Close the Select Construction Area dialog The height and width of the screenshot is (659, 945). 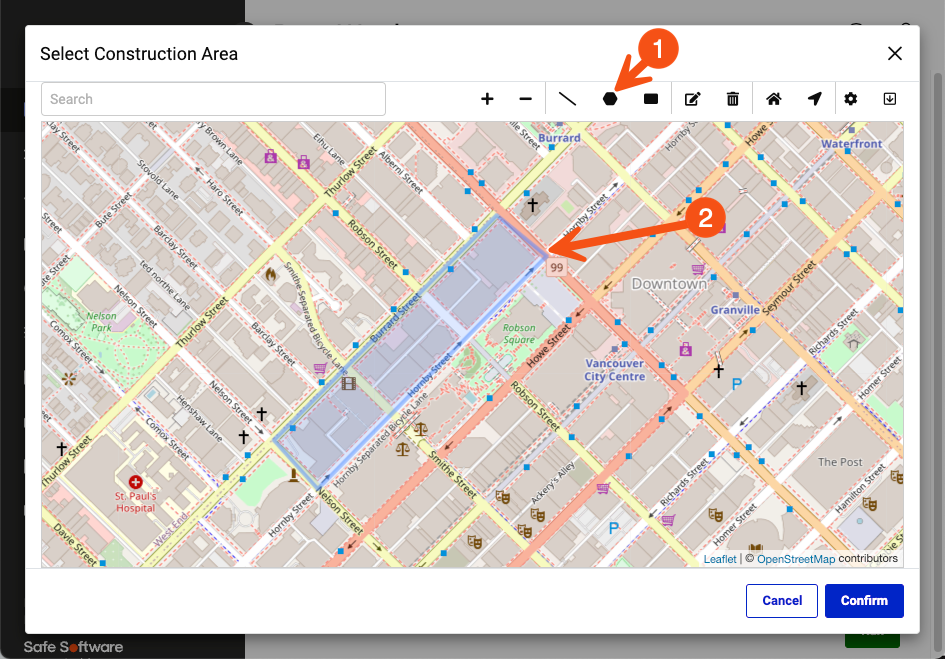tap(895, 54)
